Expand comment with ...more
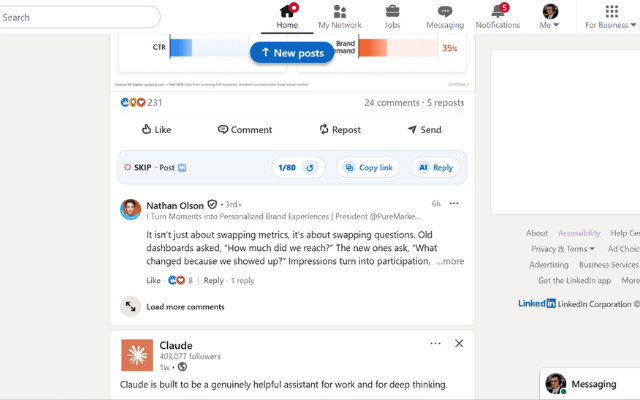The height and width of the screenshot is (400, 640). click(450, 261)
